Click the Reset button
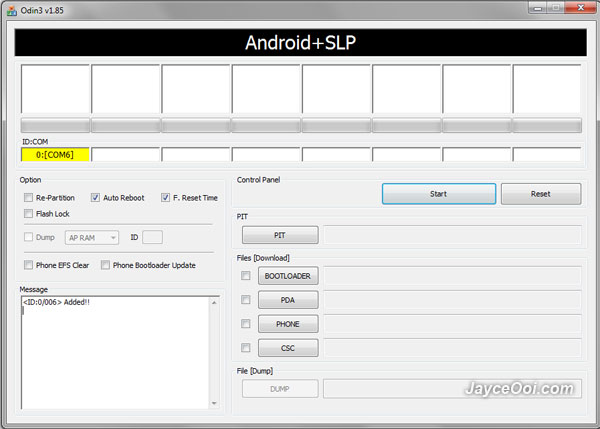 (541, 194)
